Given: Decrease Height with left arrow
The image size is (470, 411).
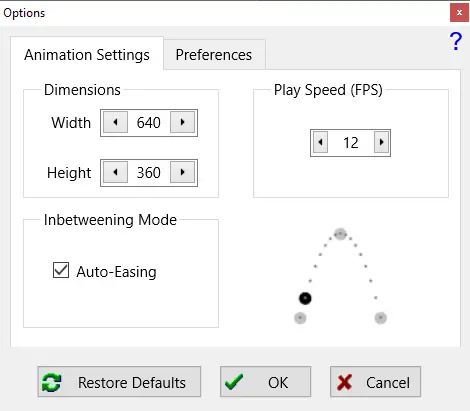Looking at the screenshot, I should tap(115, 172).
